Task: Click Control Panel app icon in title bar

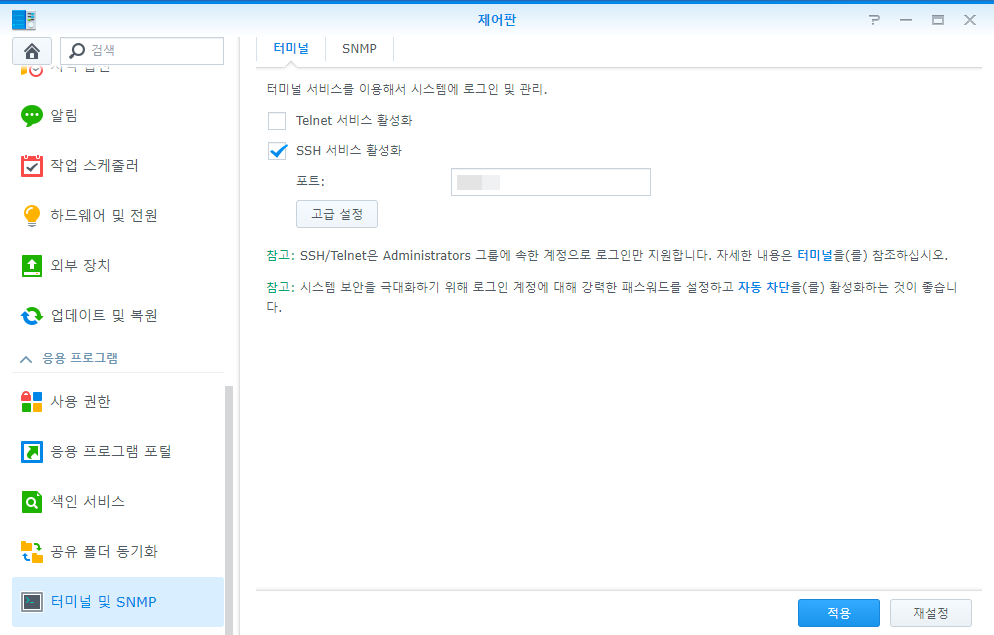Action: pos(24,20)
